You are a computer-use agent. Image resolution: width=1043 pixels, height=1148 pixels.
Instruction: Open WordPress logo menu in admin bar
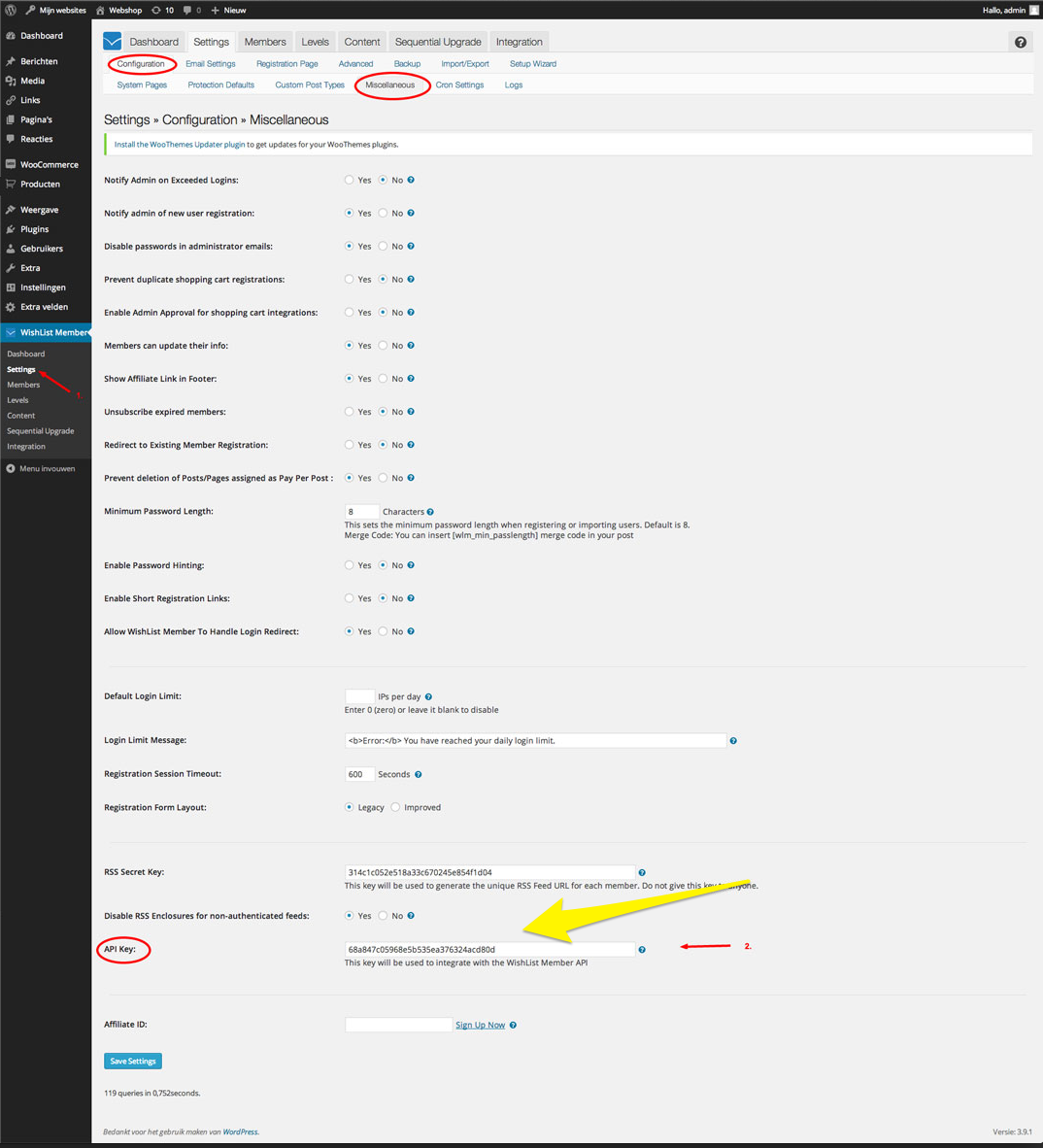11,11
